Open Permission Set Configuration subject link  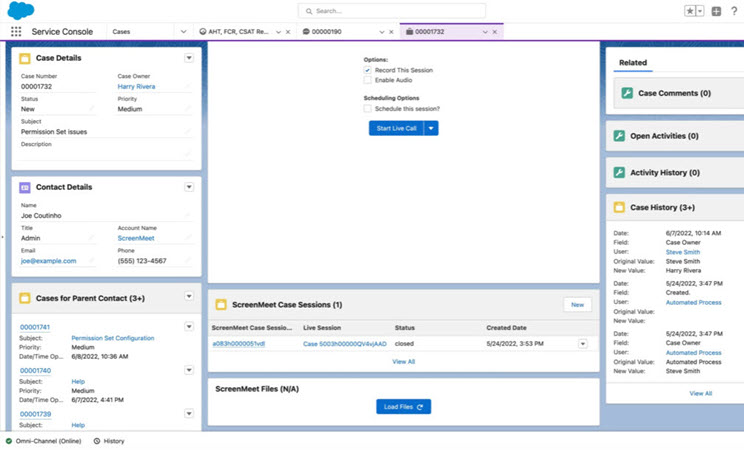(x=113, y=338)
